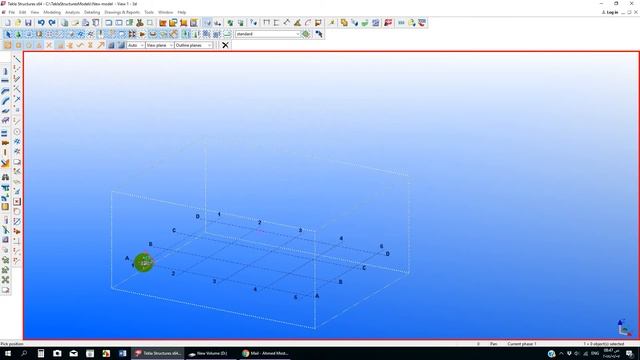This screenshot has height=360, width=640.
Task: Open component catalog binoculars icon
Action: click(x=5, y=177)
